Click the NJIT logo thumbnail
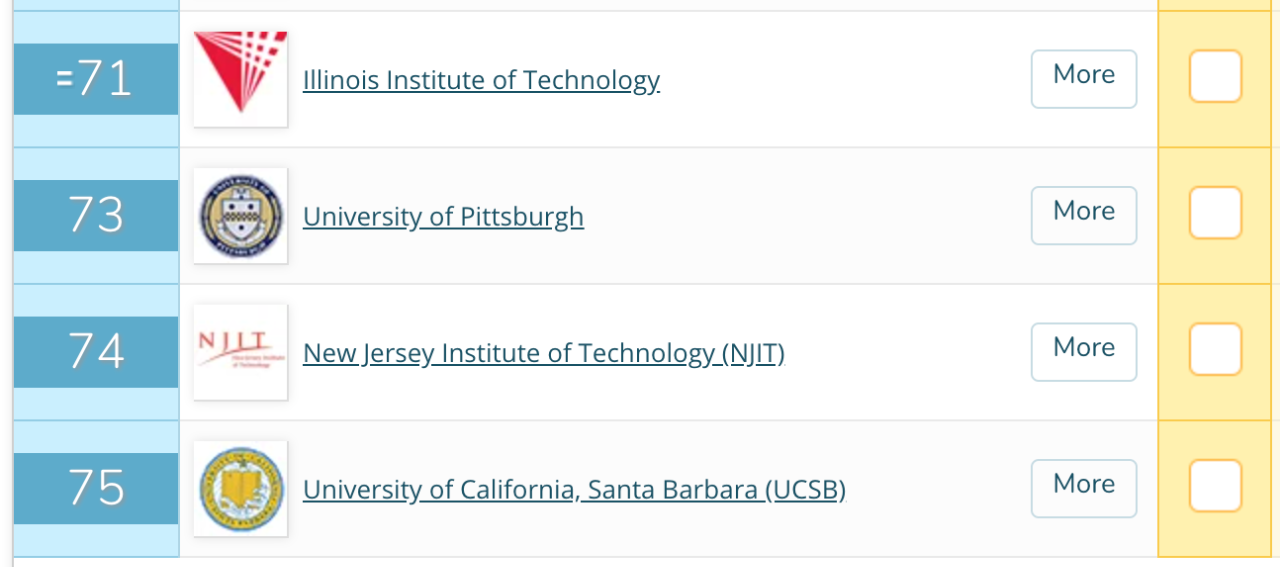This screenshot has width=1280, height=567. click(x=240, y=352)
